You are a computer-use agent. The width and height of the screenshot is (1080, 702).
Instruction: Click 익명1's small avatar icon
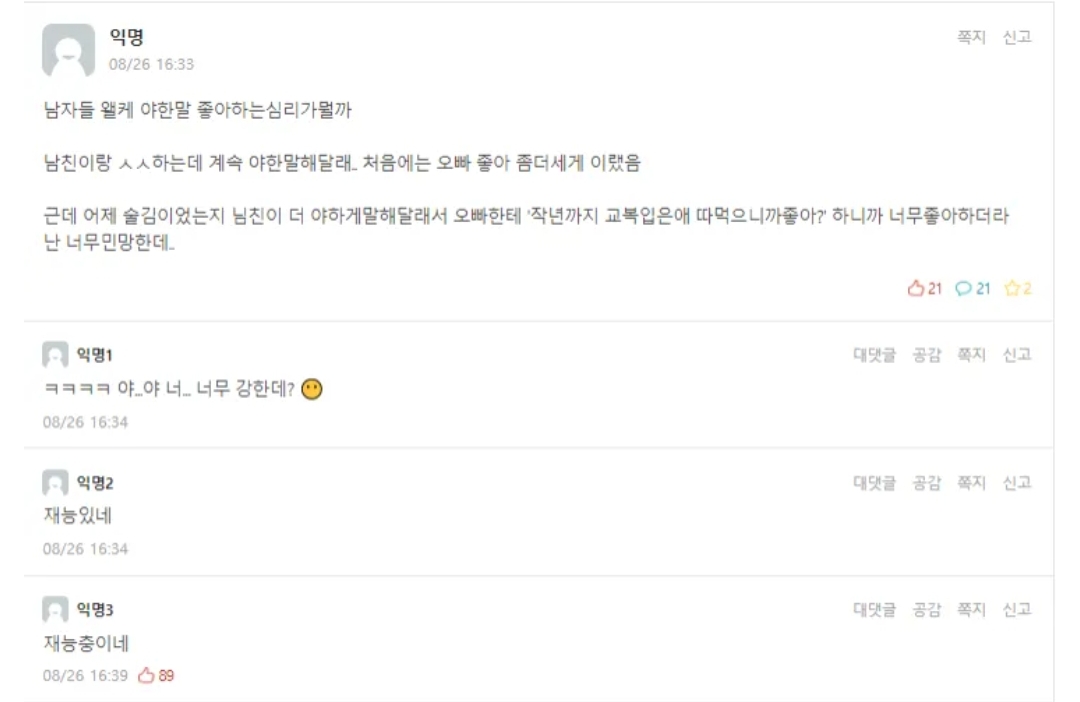pyautogui.click(x=54, y=355)
